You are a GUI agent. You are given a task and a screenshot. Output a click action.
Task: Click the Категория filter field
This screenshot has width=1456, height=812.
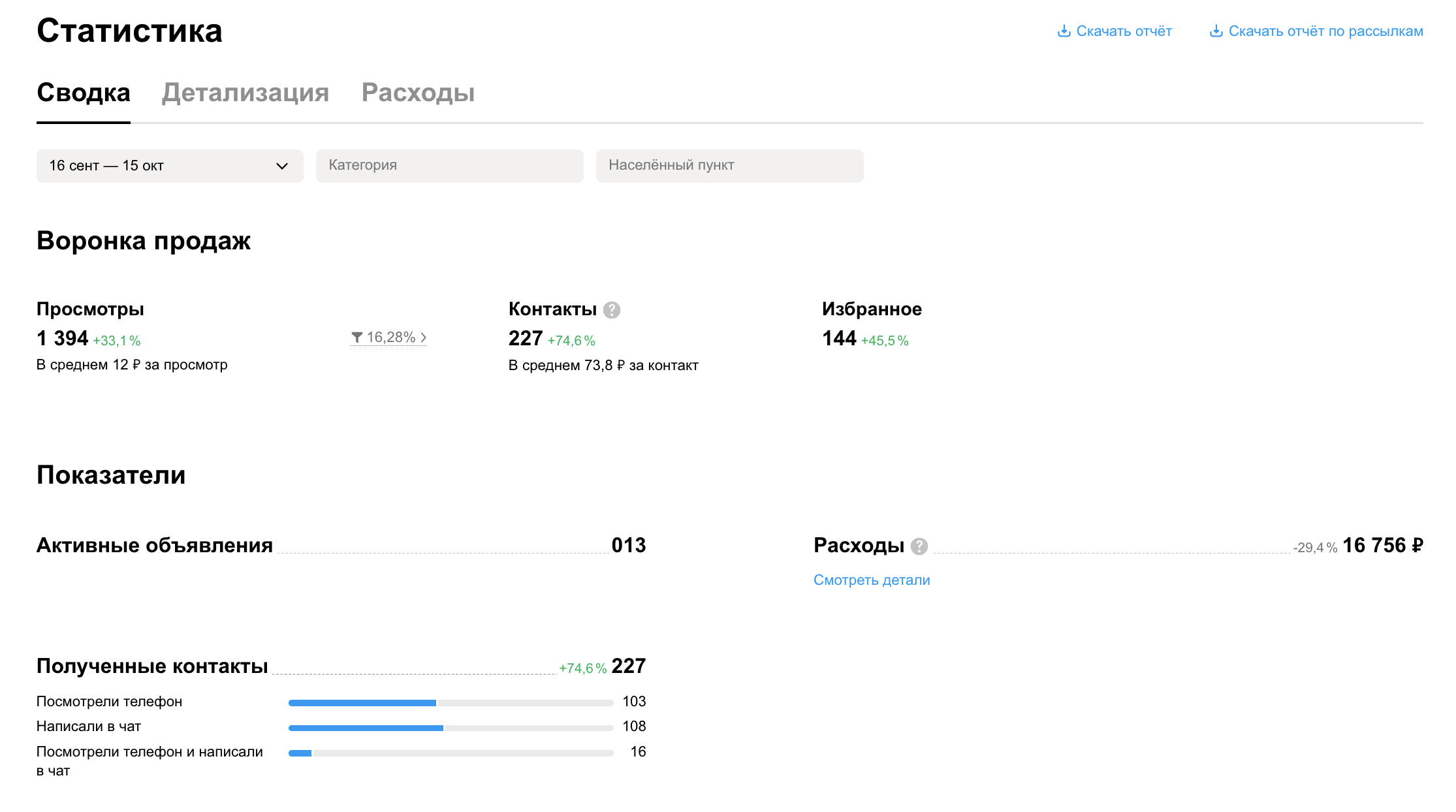pyautogui.click(x=449, y=166)
